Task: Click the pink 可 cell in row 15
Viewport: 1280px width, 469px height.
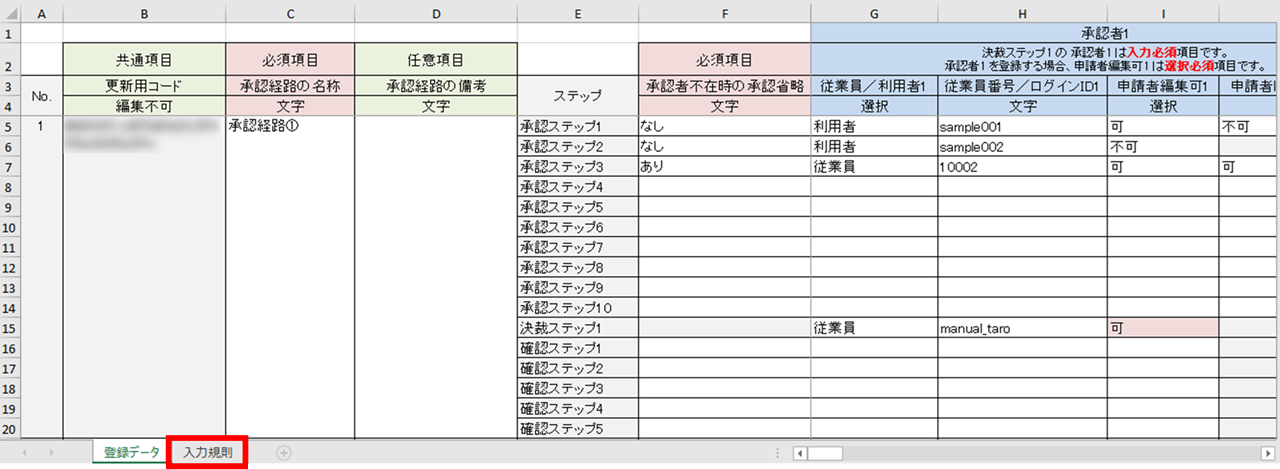Action: [1163, 328]
